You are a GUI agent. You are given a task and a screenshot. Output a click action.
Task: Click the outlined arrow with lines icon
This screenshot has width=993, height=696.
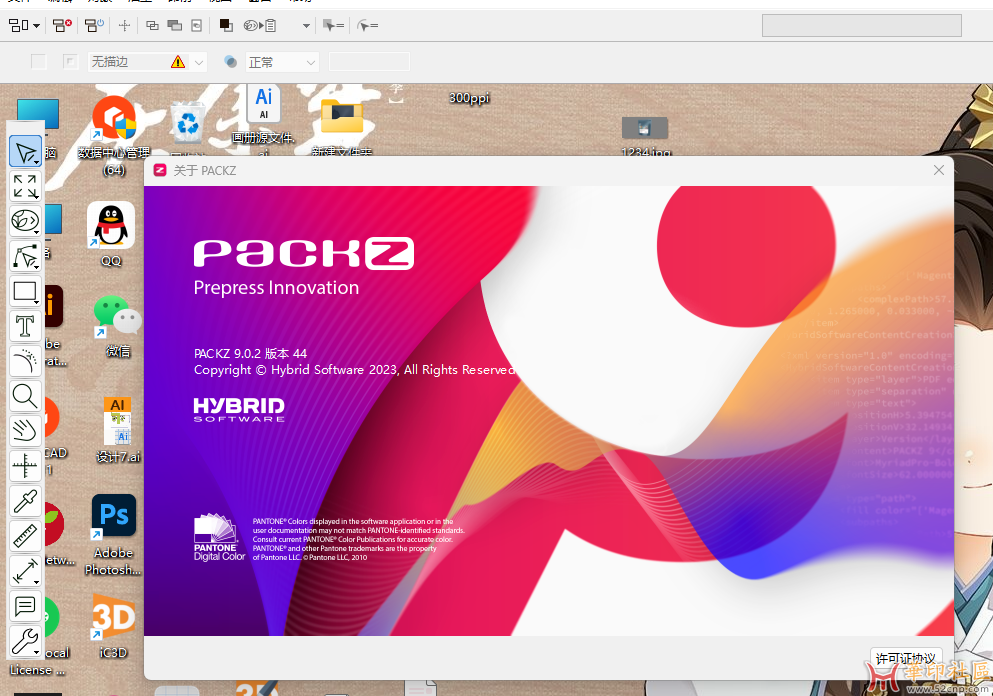[367, 25]
